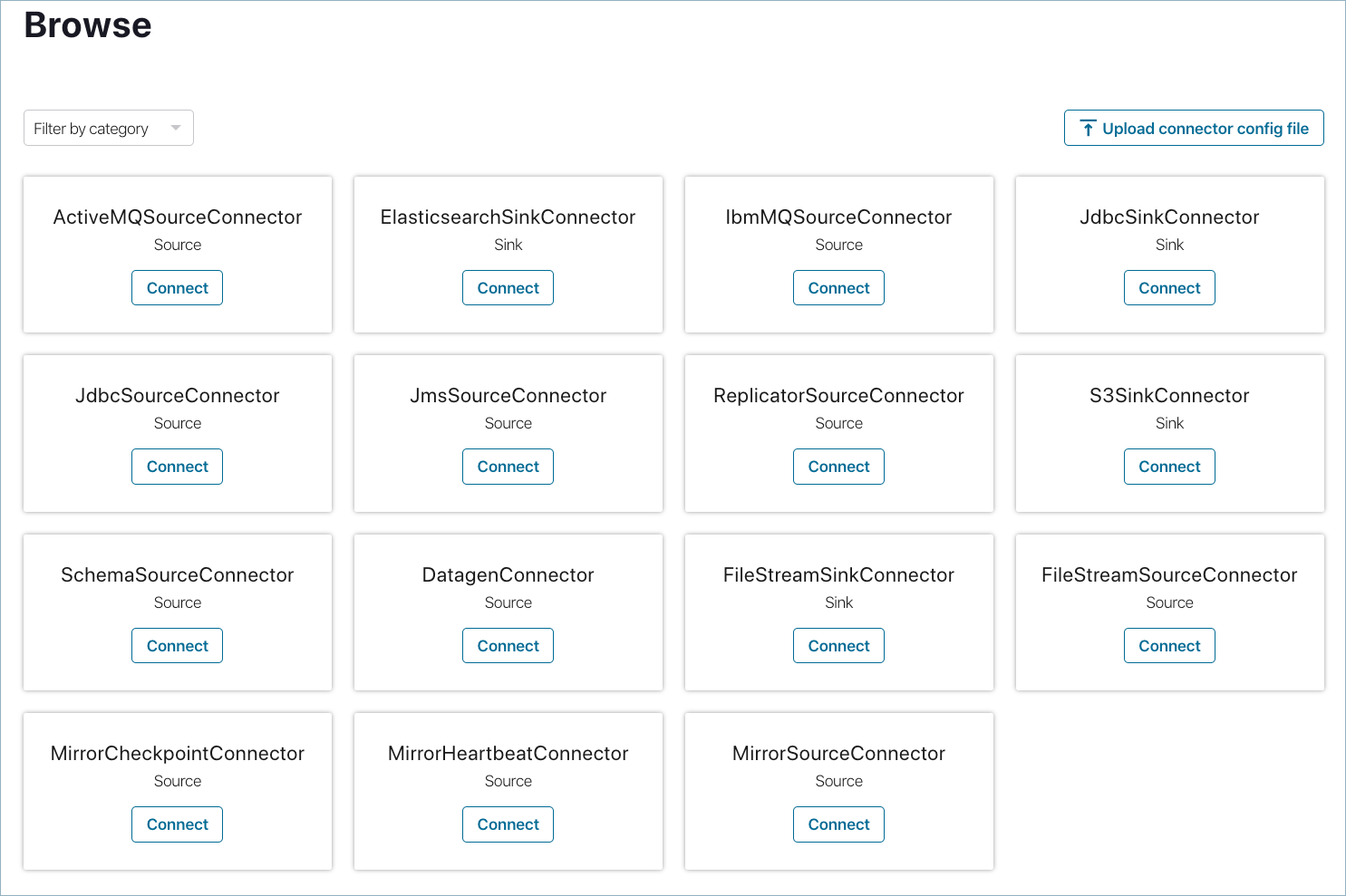Connect the IbmMQSourceConnector
1346x896 pixels.
(838, 288)
